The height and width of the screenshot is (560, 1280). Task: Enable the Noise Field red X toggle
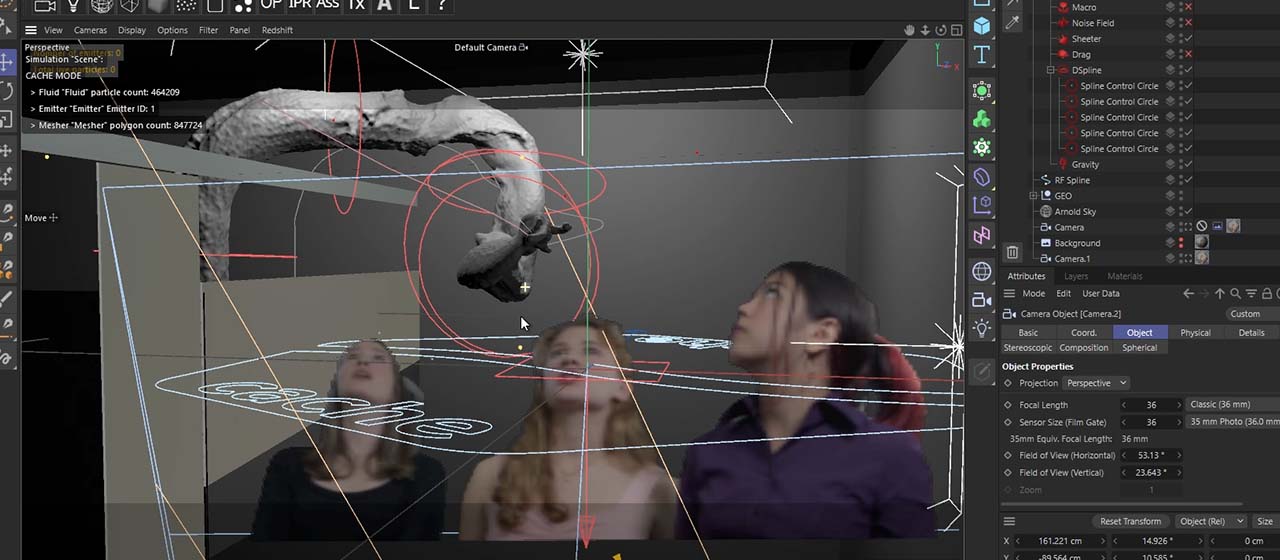1188,23
